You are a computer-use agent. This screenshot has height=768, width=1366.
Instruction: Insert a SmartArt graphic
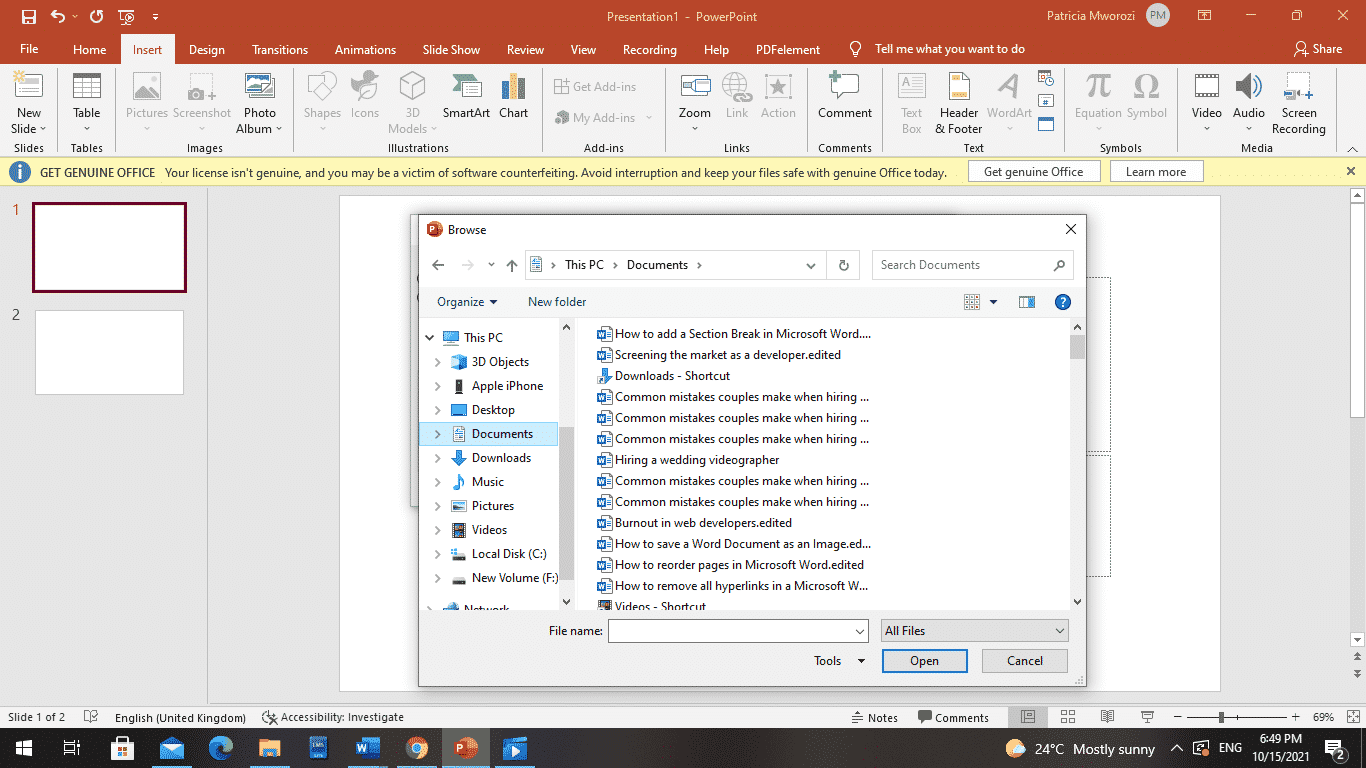tap(465, 95)
